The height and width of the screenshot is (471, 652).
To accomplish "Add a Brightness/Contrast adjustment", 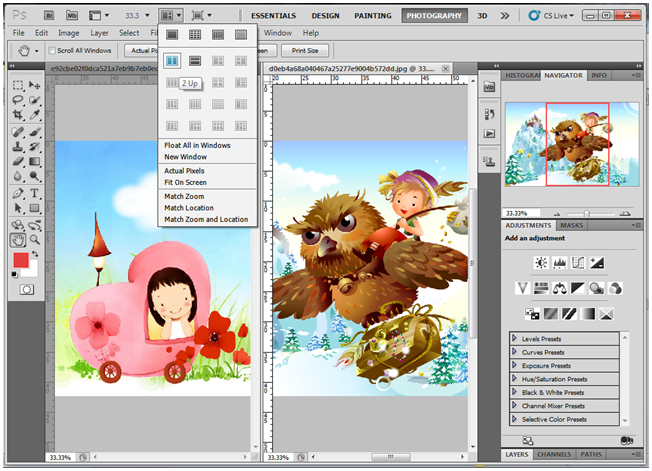I will coord(541,263).
